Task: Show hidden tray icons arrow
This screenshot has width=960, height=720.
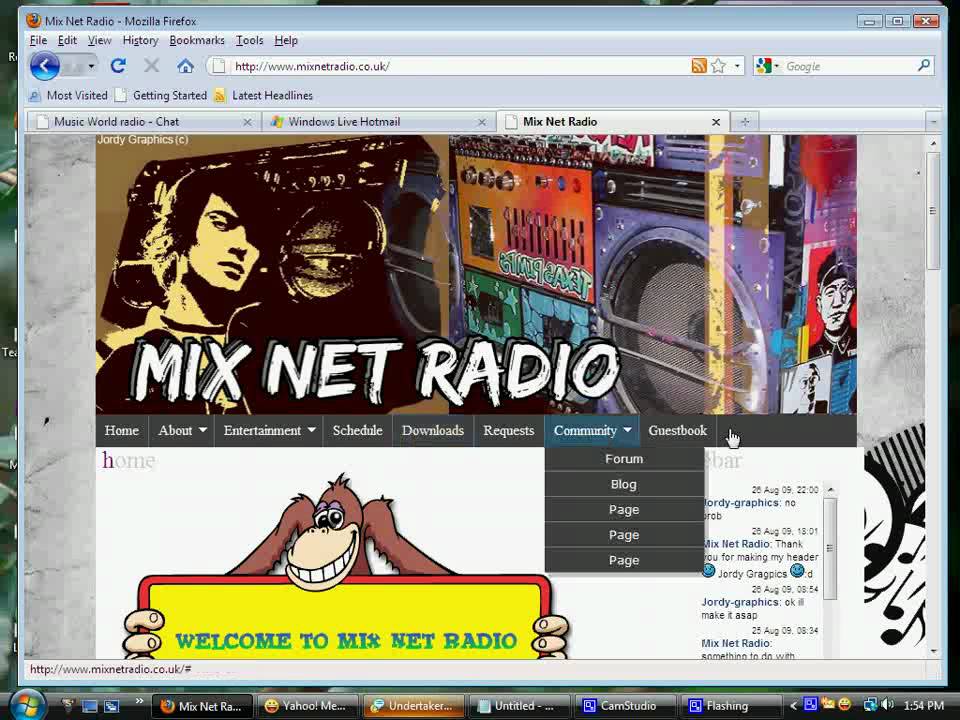Action: [793, 705]
